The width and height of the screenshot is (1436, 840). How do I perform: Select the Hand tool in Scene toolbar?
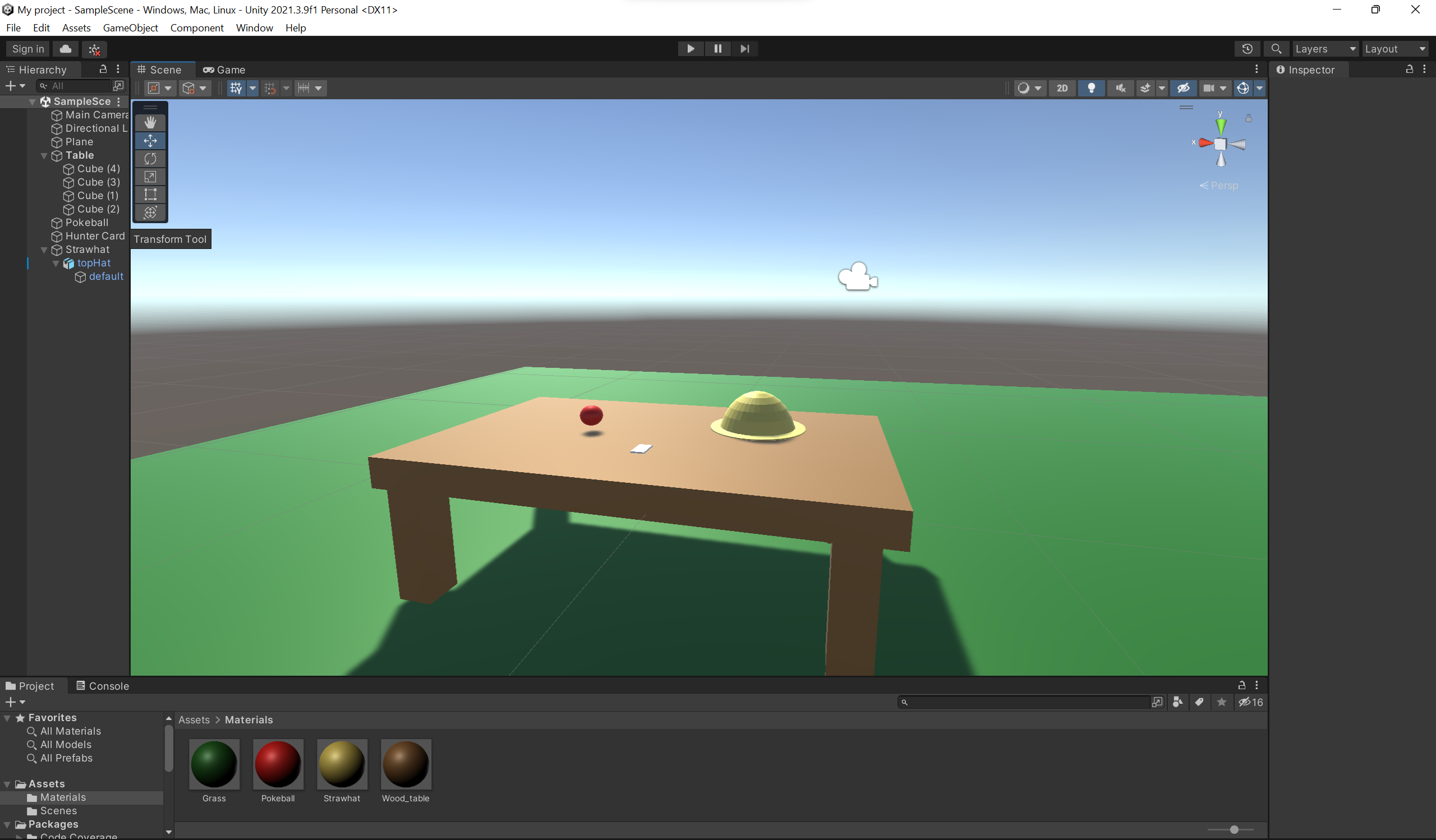[150, 121]
